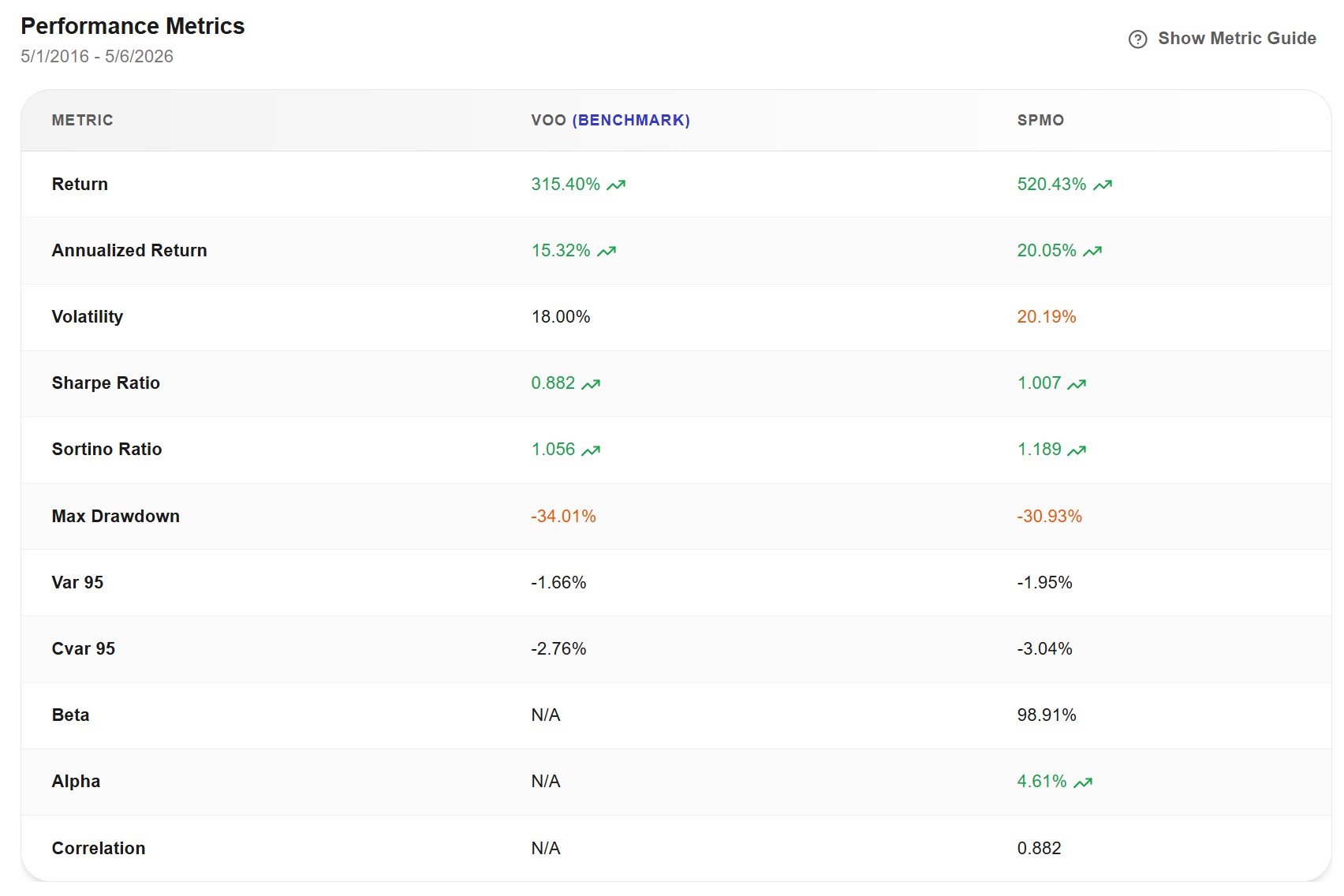Click the N/A value in Correlation row
Viewport: 1344px width, 896px height.
point(546,848)
